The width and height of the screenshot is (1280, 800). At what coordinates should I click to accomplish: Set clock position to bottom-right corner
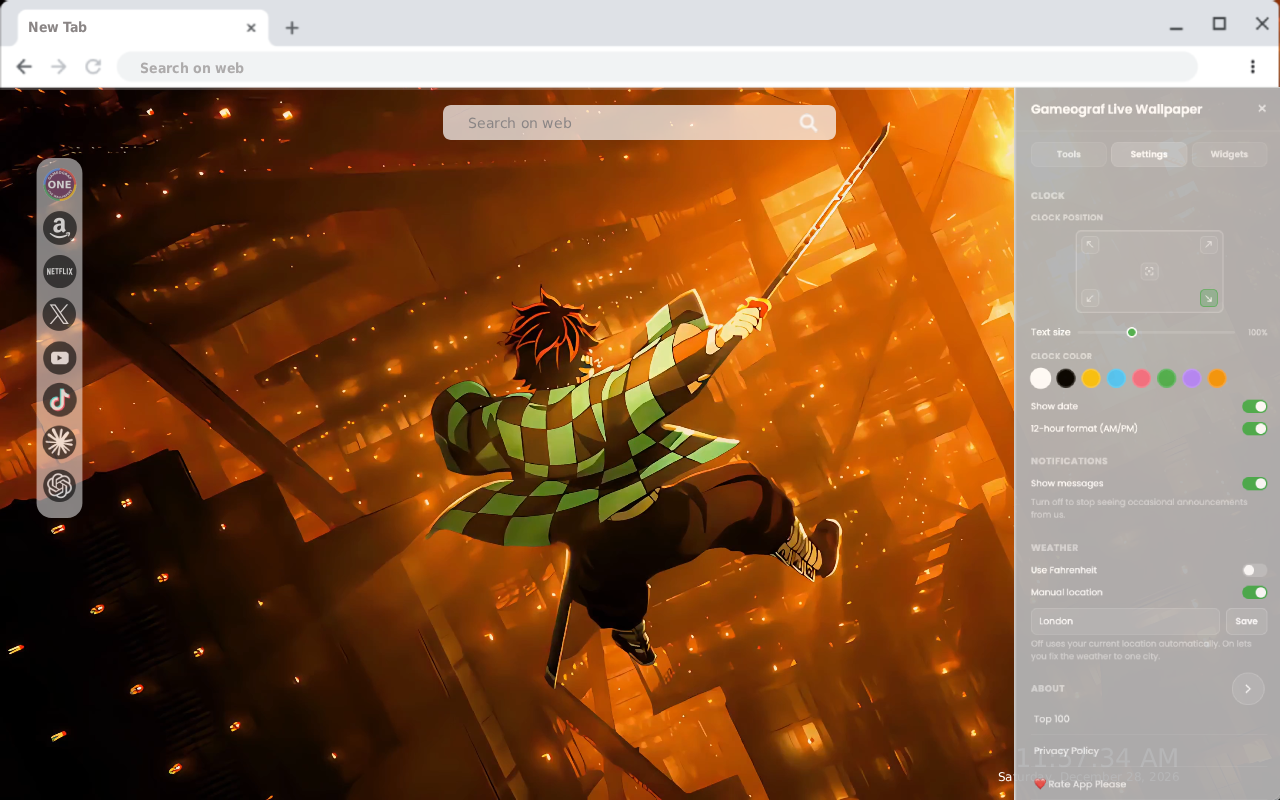[1208, 298]
